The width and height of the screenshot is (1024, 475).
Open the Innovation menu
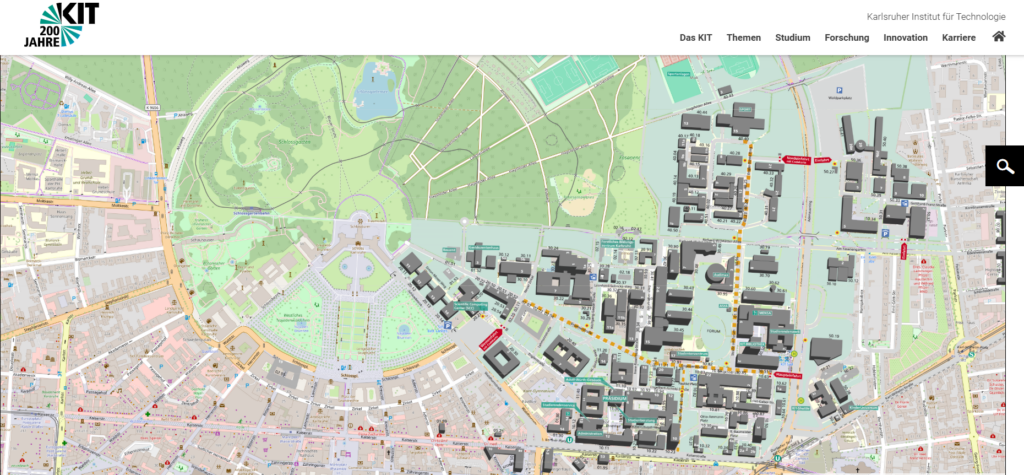pos(906,37)
